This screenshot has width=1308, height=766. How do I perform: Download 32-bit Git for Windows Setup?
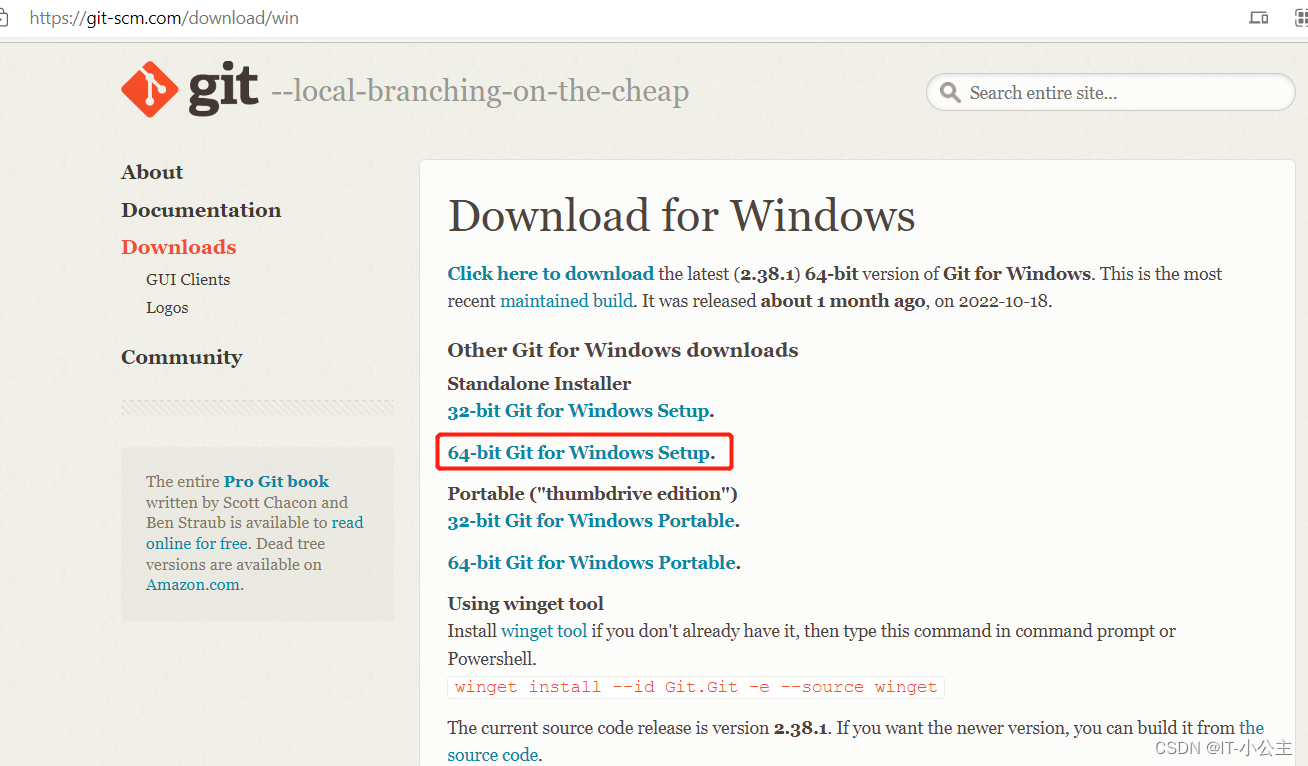pyautogui.click(x=578, y=410)
